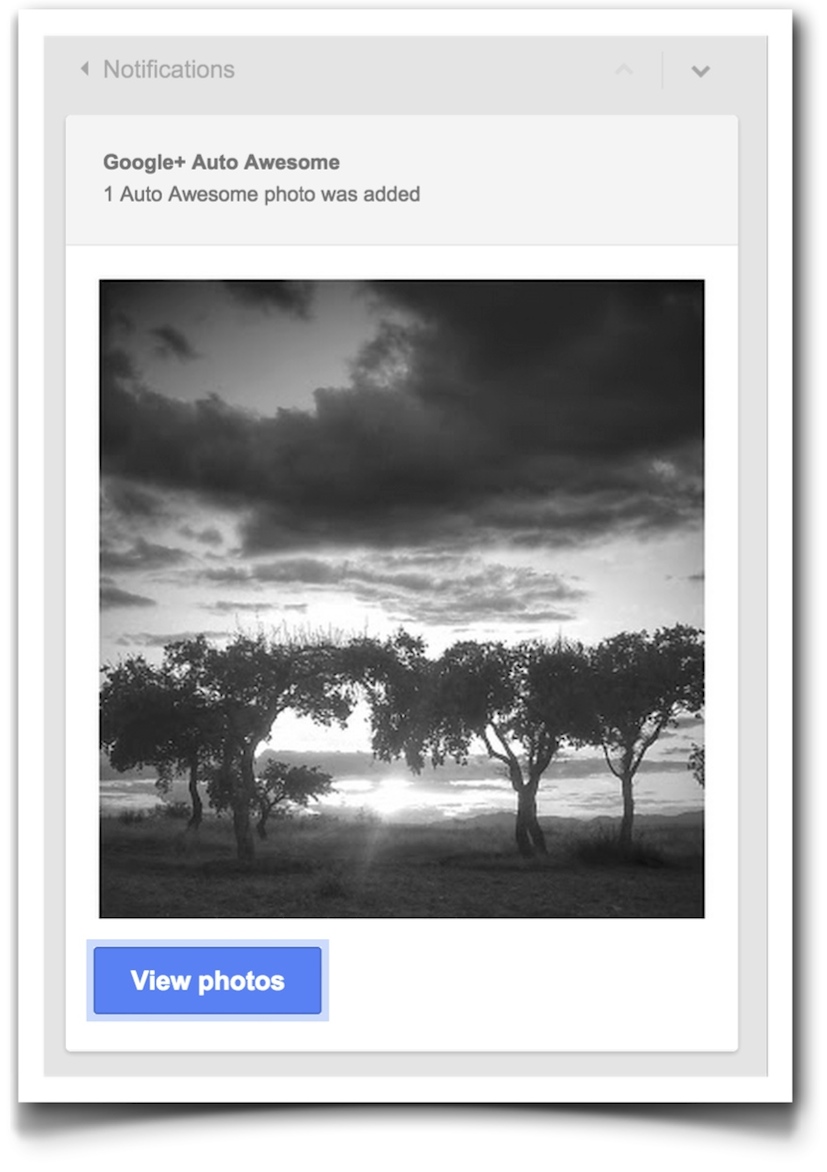Click the grassy foreground of the image

click(402, 878)
